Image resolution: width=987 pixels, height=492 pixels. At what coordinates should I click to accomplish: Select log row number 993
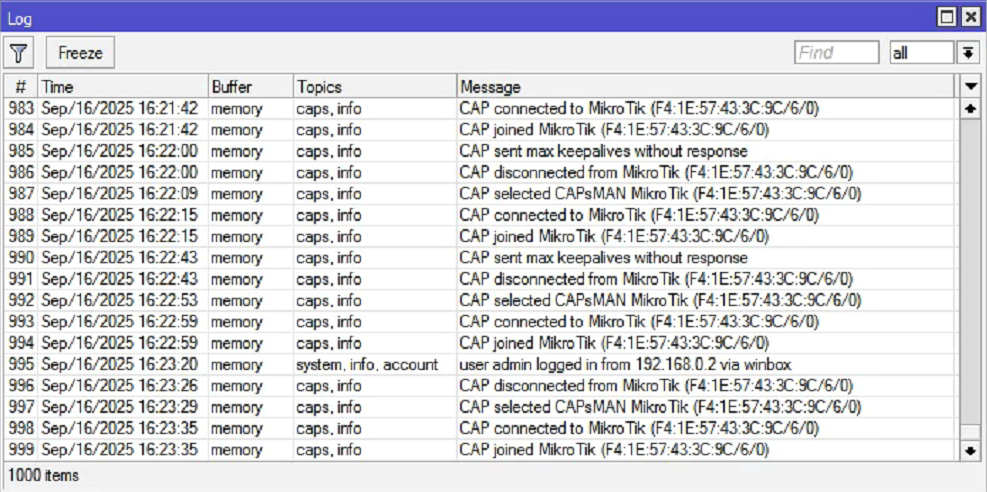pyautogui.click(x=480, y=321)
